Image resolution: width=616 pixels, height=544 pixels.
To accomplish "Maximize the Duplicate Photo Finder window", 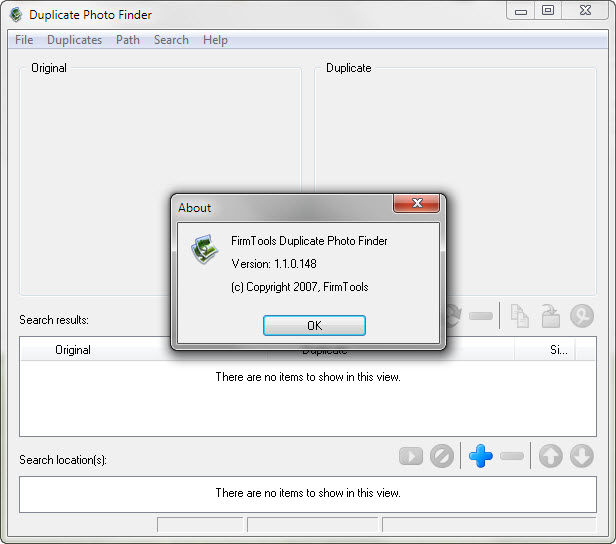I will click(548, 10).
